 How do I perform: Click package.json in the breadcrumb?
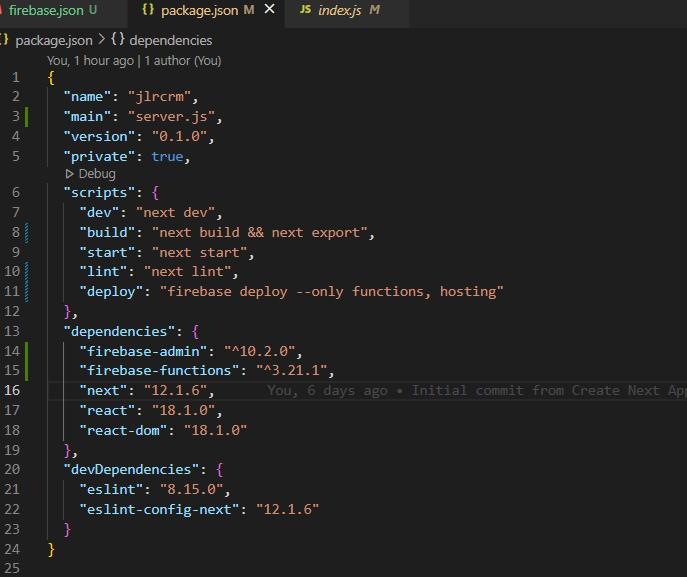54,41
